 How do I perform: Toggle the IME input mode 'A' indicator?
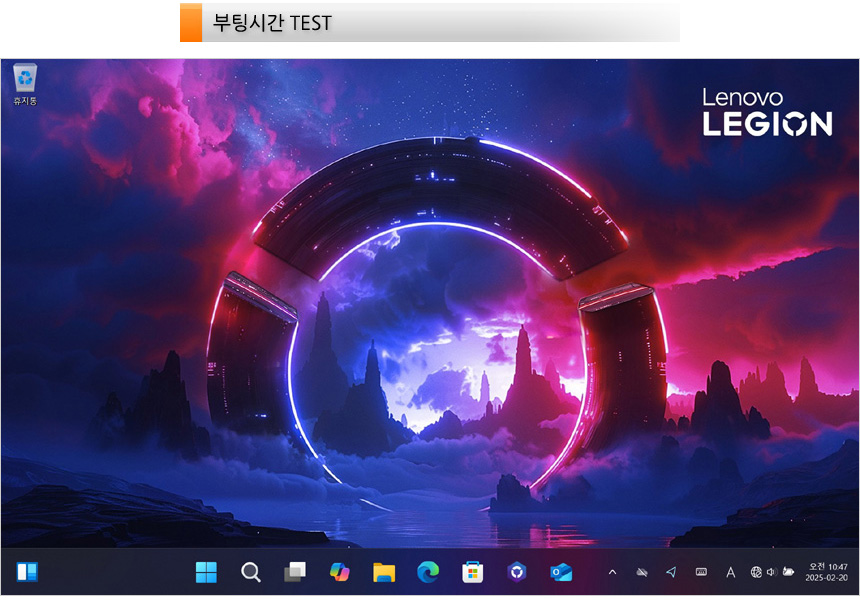click(730, 572)
